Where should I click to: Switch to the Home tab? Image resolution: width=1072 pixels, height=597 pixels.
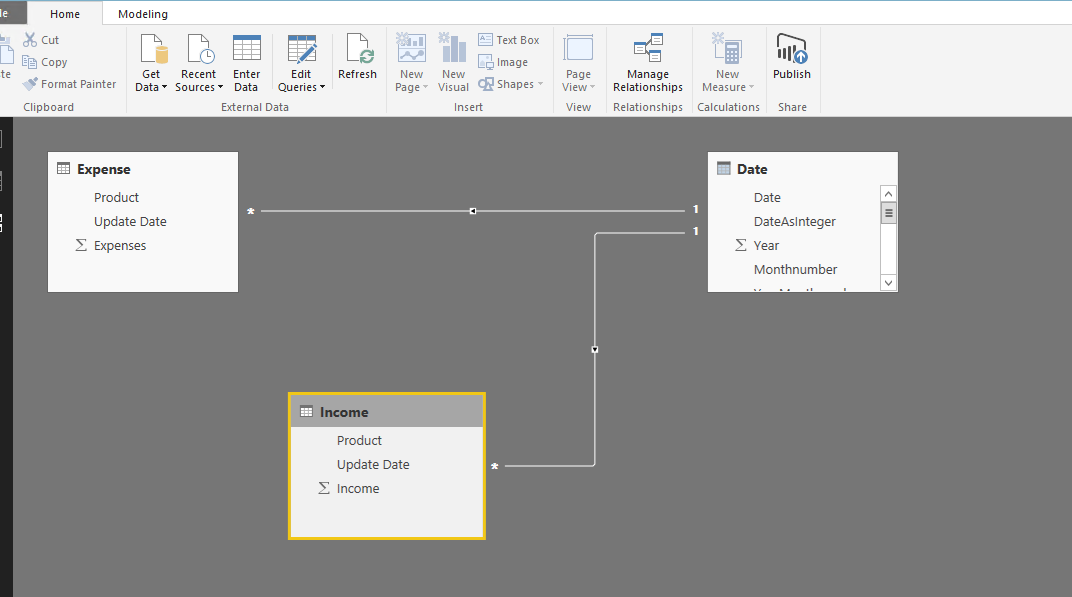click(x=65, y=14)
